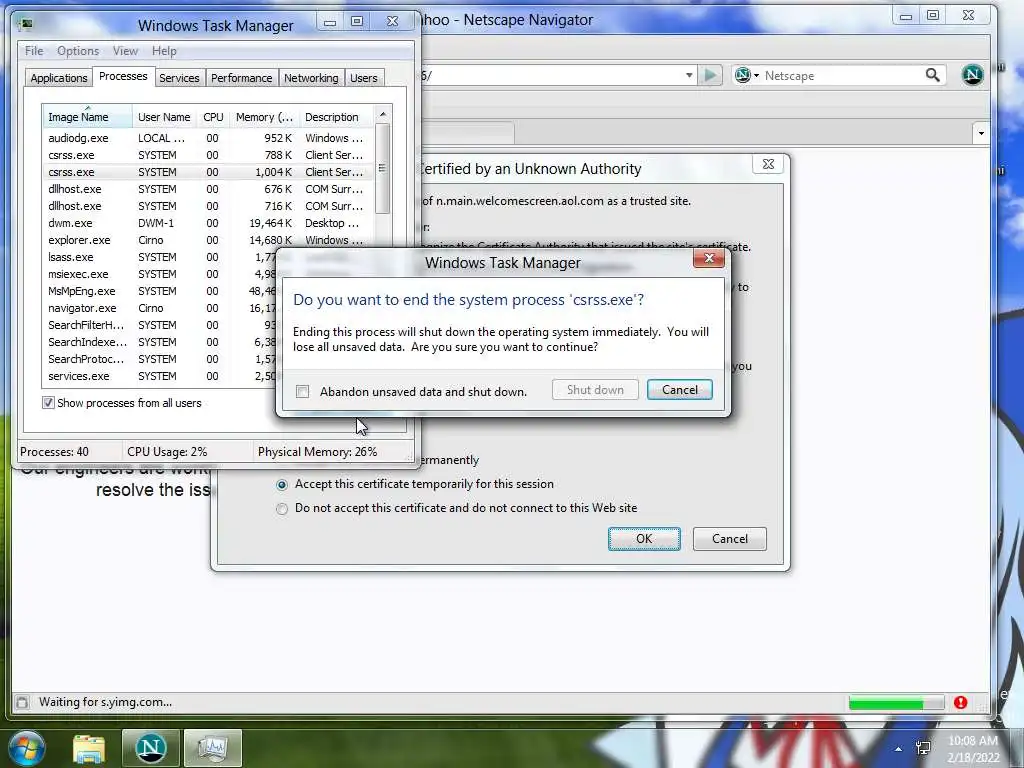This screenshot has height=768, width=1024.
Task: Click the red security warning status icon
Action: pos(960,702)
